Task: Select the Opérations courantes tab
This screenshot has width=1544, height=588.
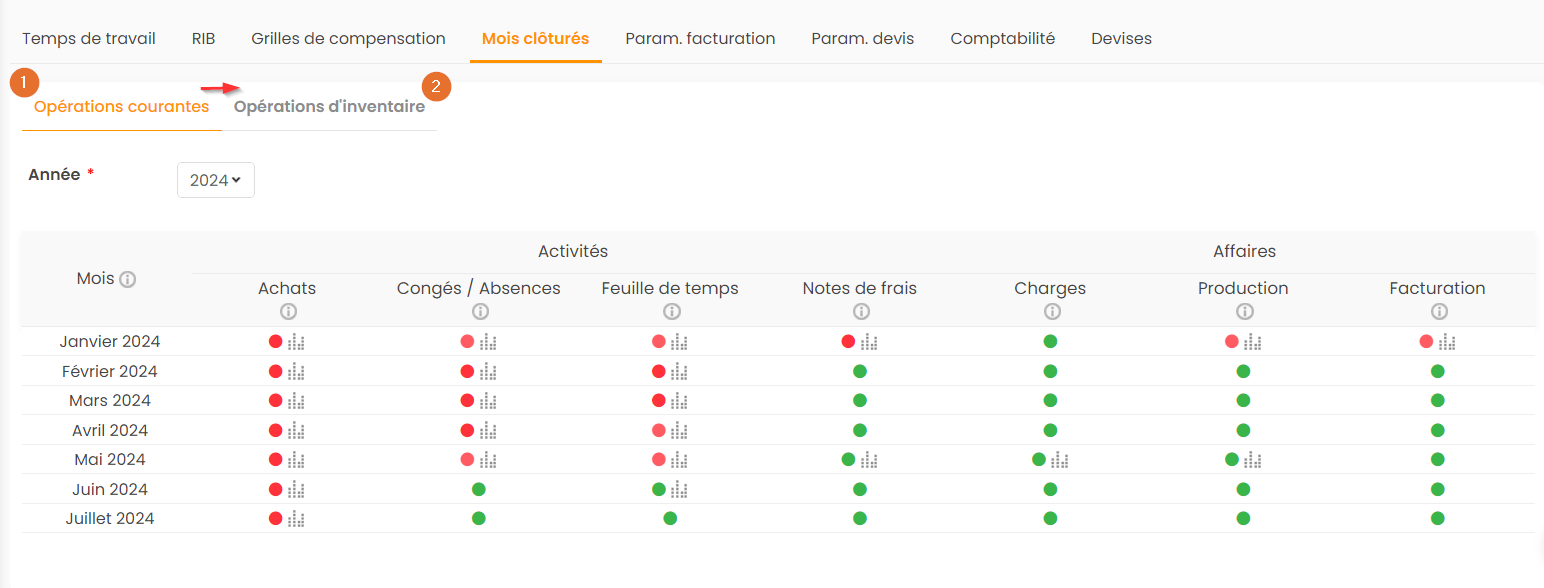Action: pos(121,107)
